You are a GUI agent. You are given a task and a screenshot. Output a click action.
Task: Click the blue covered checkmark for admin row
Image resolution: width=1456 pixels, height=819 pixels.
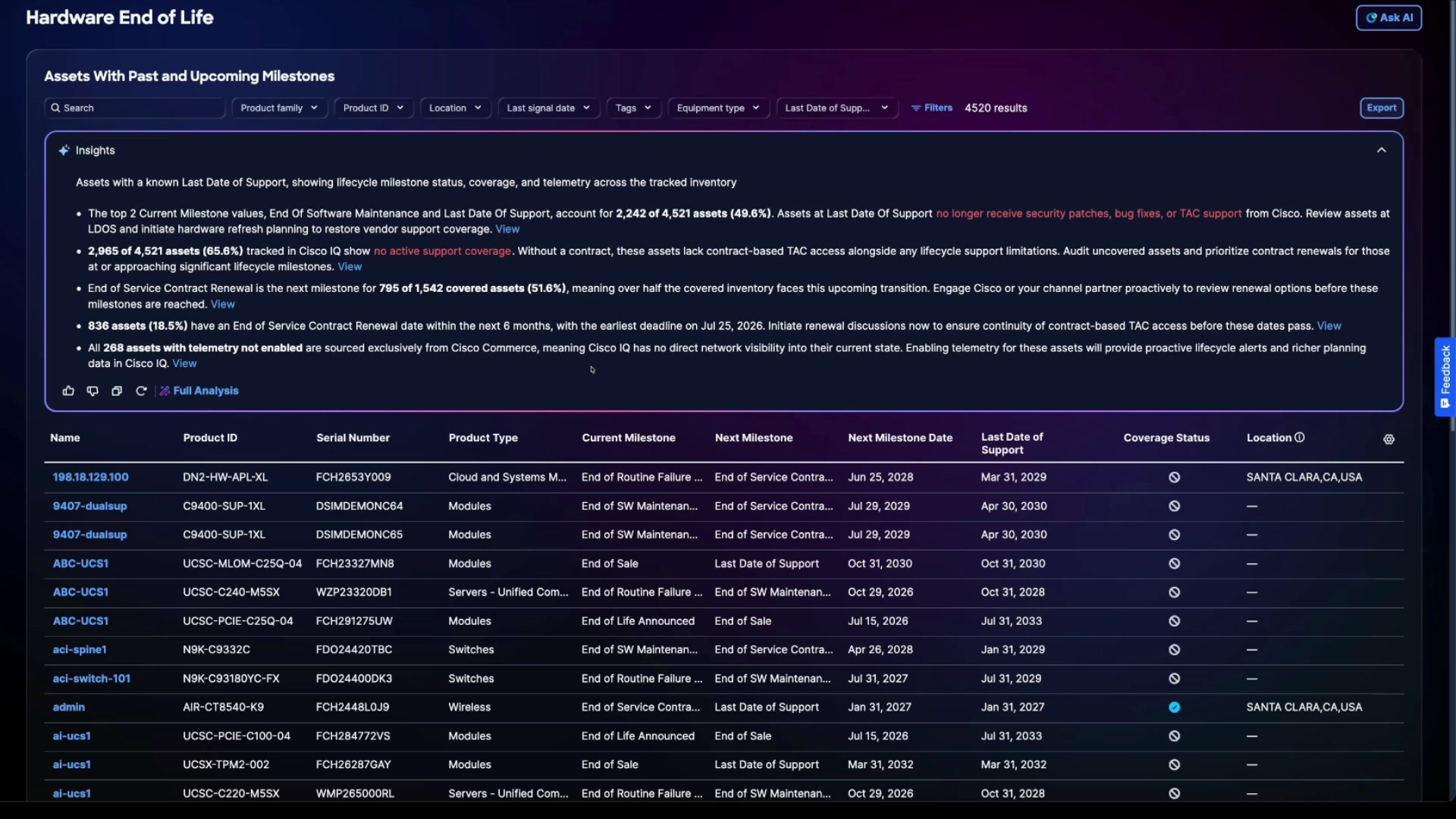(x=1174, y=707)
